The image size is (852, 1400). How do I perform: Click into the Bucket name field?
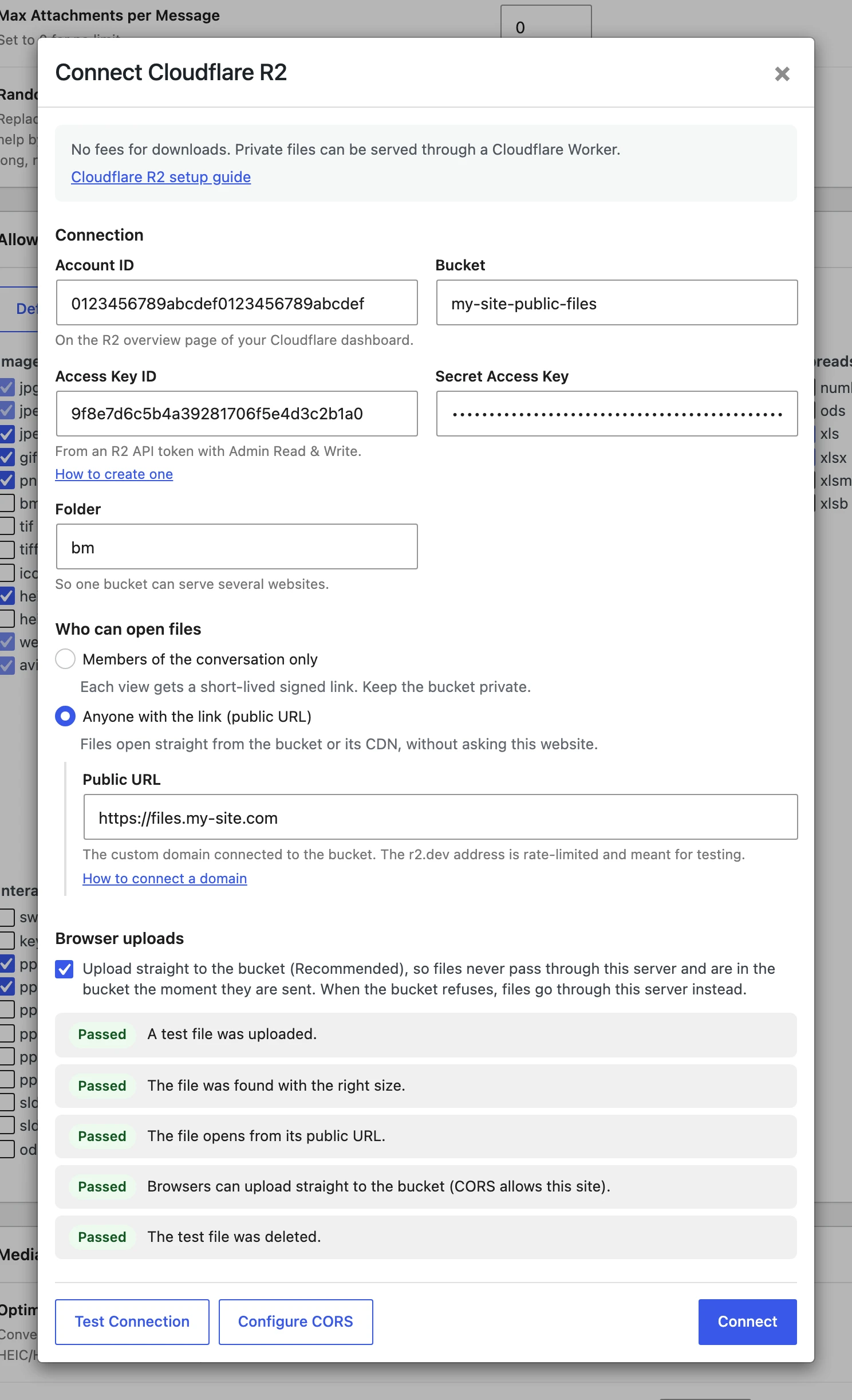tap(617, 302)
